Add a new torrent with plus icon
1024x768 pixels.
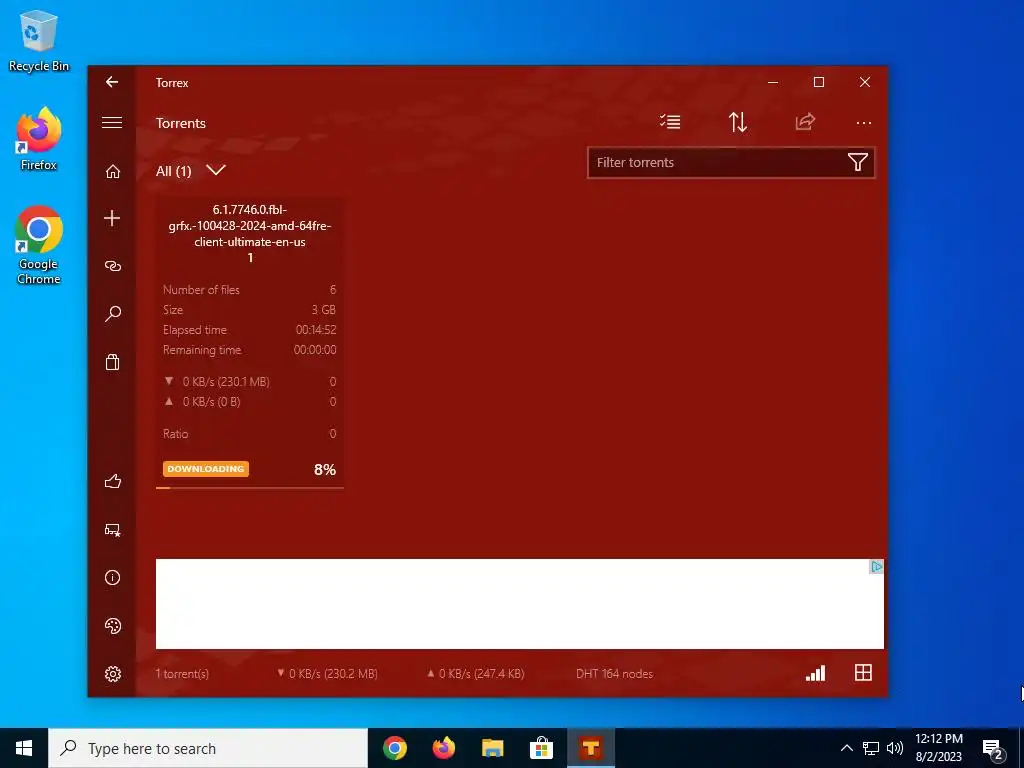pyautogui.click(x=112, y=218)
